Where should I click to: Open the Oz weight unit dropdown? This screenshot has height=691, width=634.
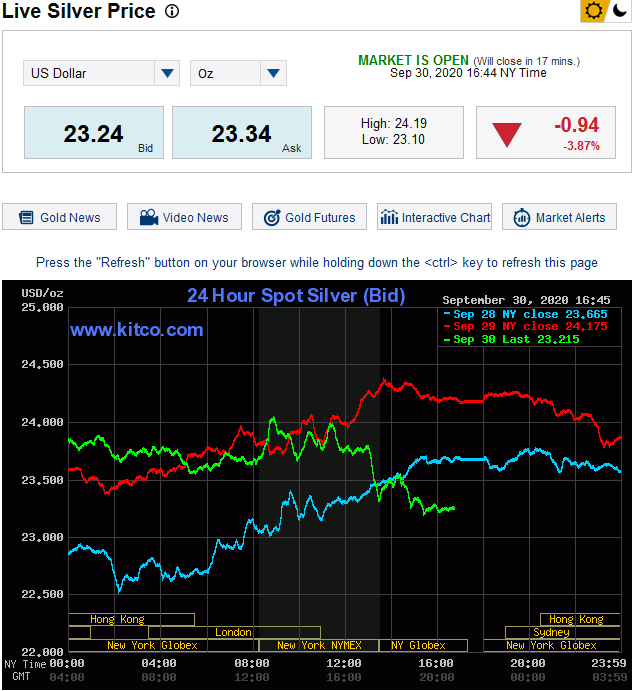pos(238,73)
